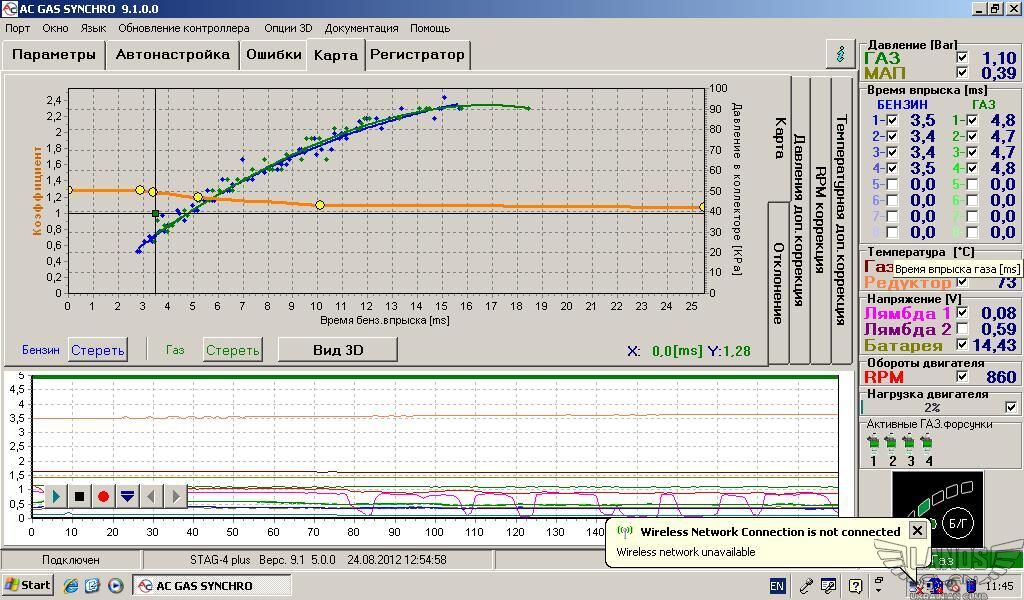This screenshot has width=1024, height=600.
Task: Click Стереть button next to Бензин
Action: tap(98, 350)
